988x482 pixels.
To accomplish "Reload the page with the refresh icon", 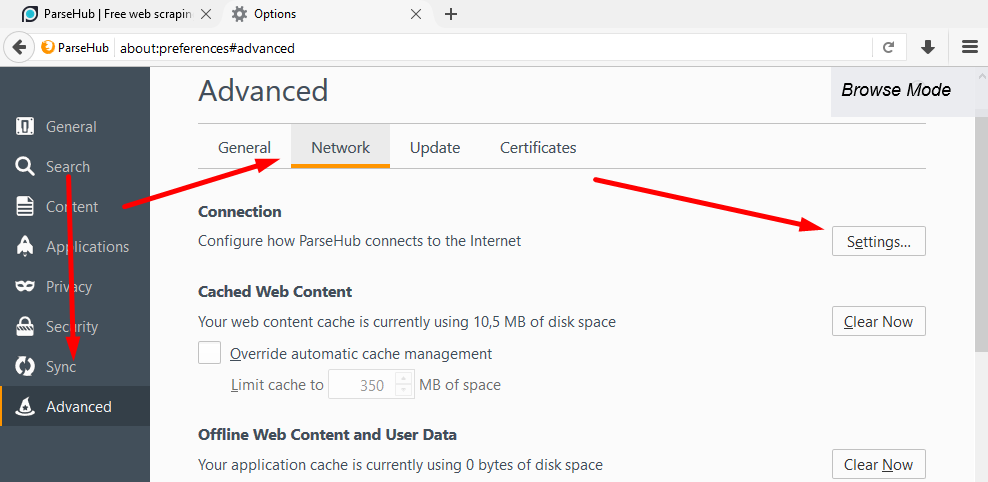I will (889, 47).
